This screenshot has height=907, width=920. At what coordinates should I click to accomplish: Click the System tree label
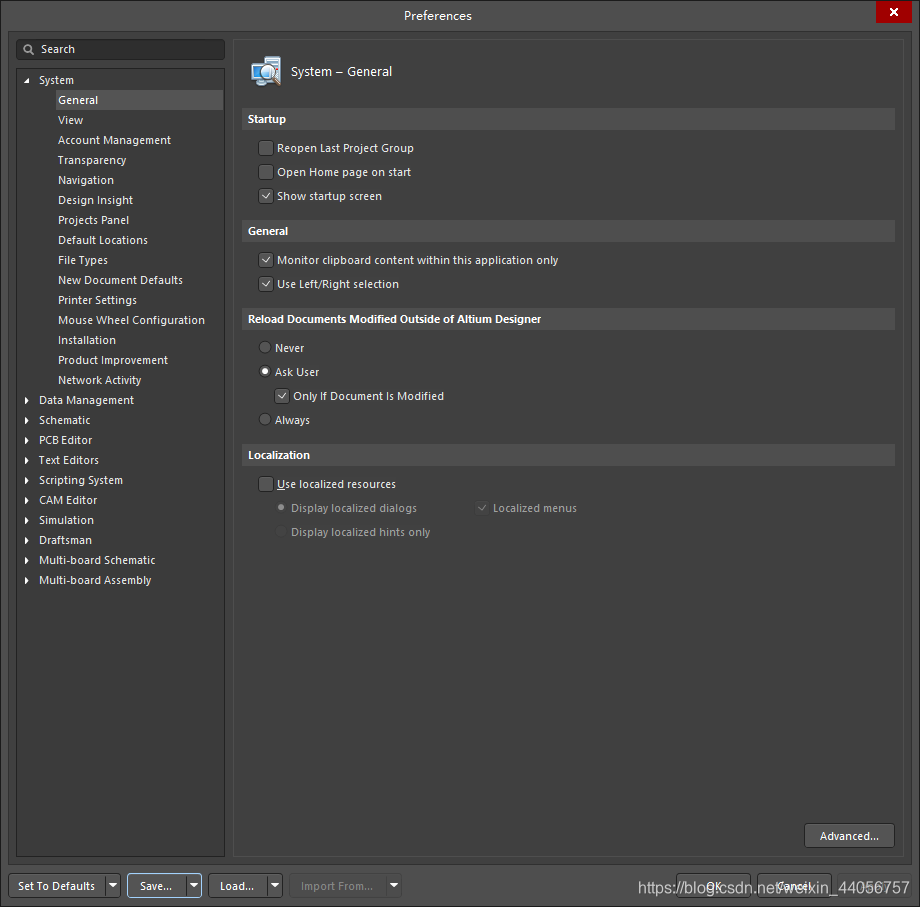tap(56, 80)
